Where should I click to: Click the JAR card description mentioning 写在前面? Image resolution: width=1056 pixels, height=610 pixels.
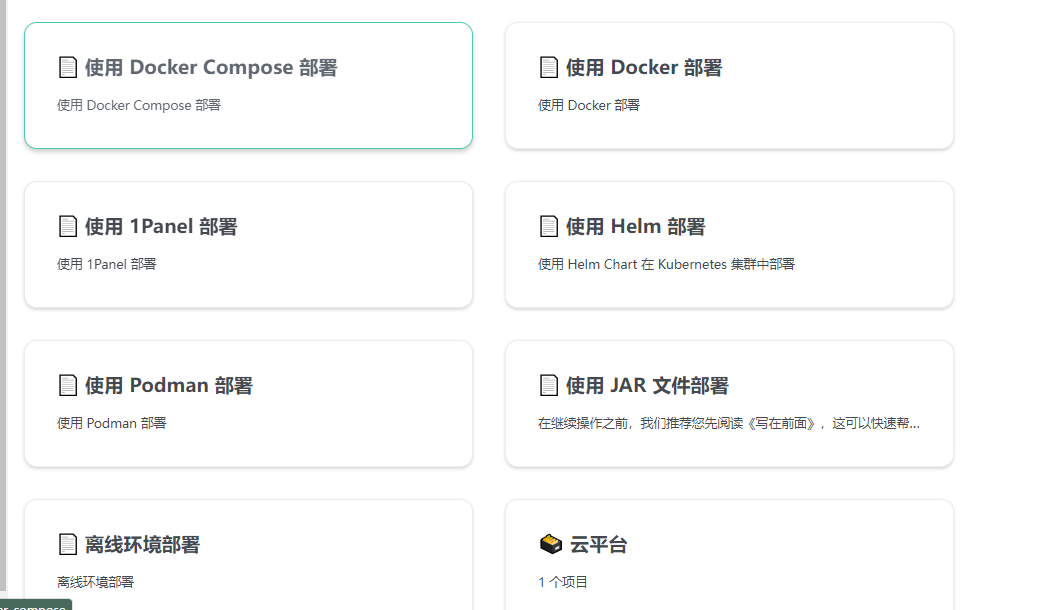coord(729,423)
